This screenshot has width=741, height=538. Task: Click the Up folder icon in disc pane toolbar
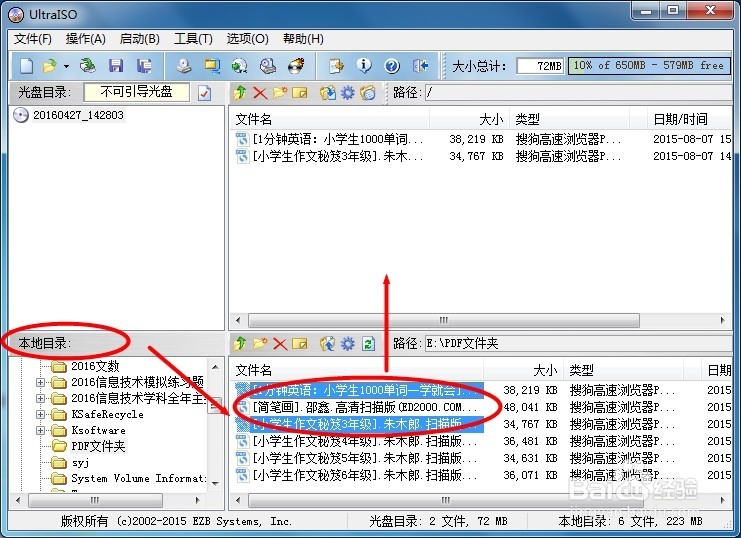click(240, 93)
